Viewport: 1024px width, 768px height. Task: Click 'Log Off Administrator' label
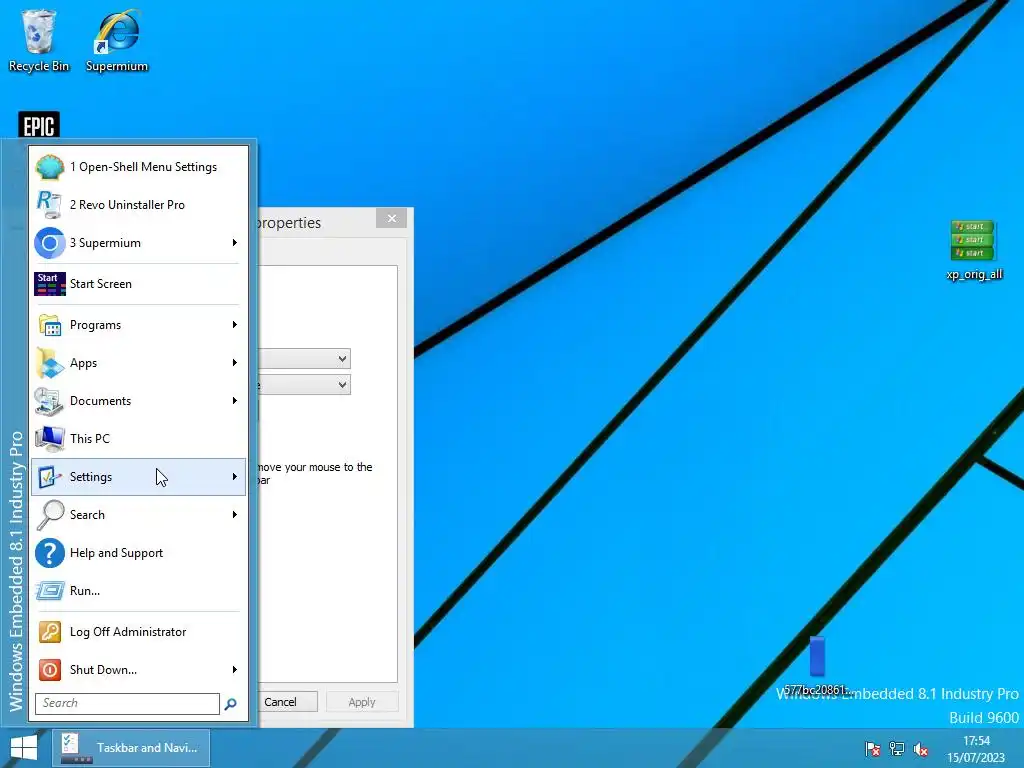coord(128,632)
